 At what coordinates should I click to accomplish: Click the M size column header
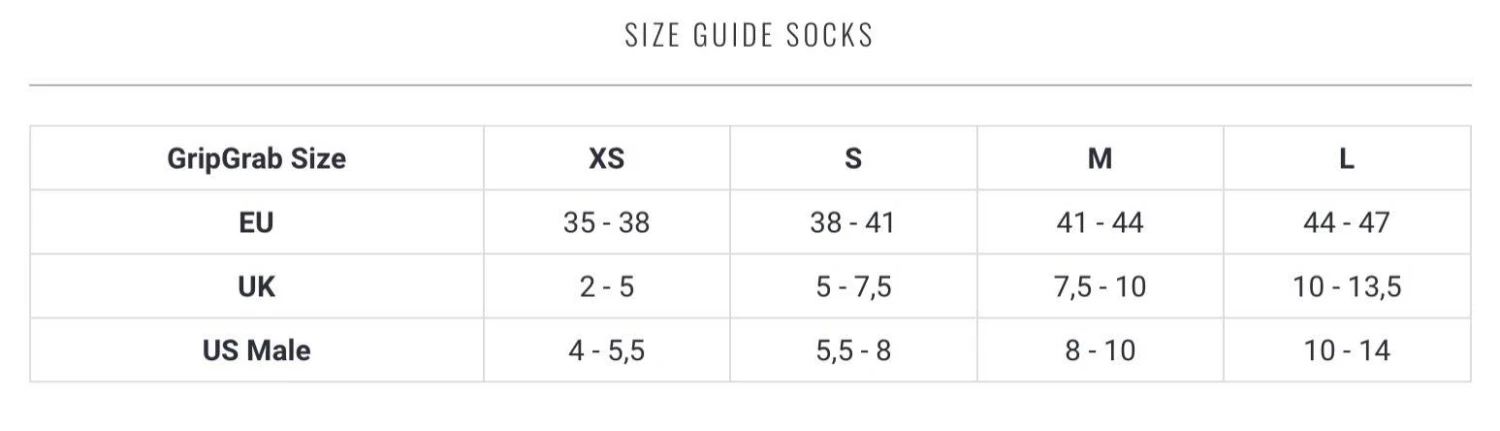pyautogui.click(x=1099, y=158)
